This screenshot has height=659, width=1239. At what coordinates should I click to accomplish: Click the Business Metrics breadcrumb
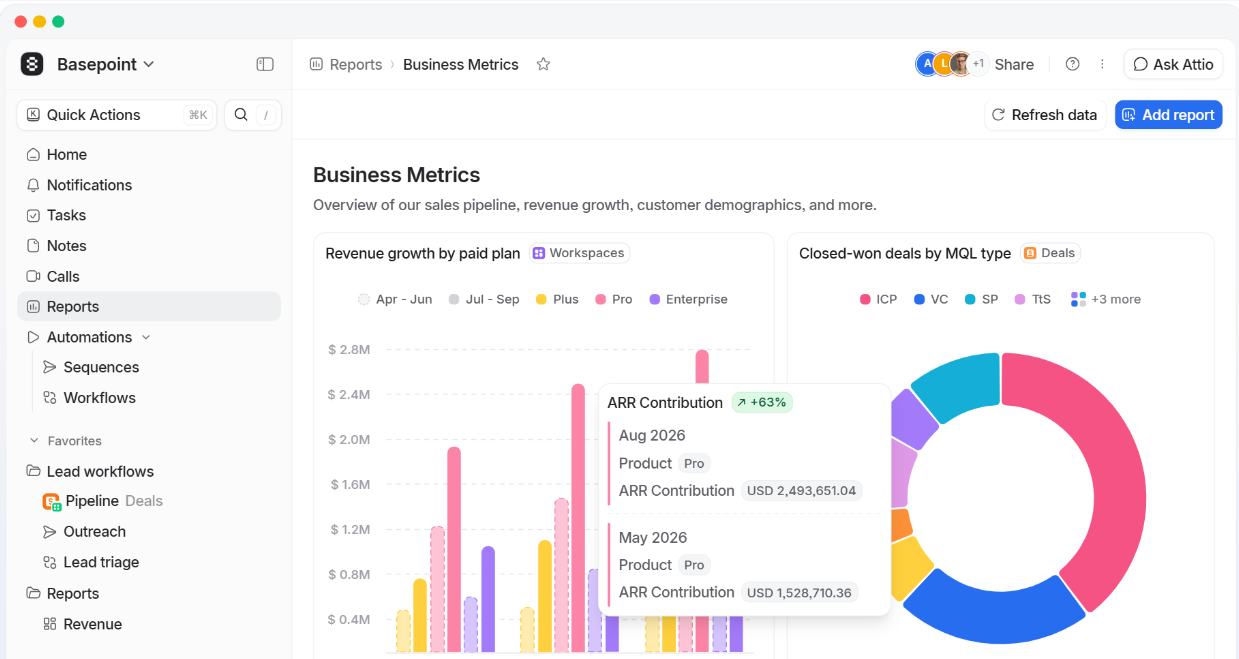[461, 64]
